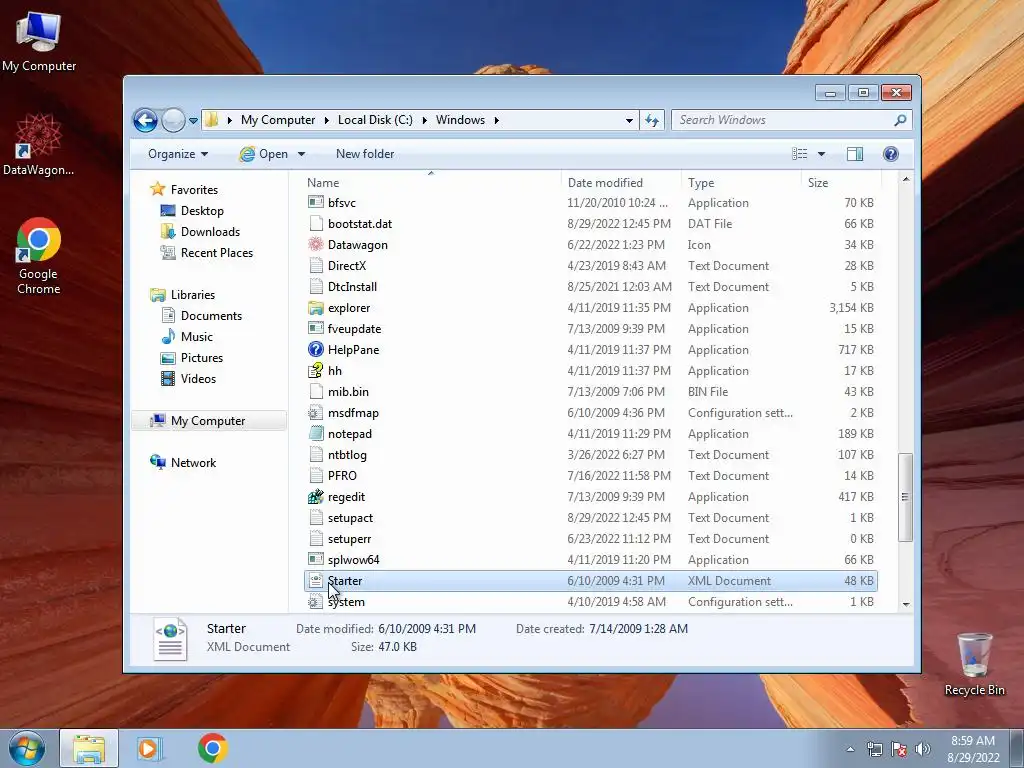This screenshot has height=768, width=1024.
Task: Open Desktop in Favorites
Action: point(202,211)
